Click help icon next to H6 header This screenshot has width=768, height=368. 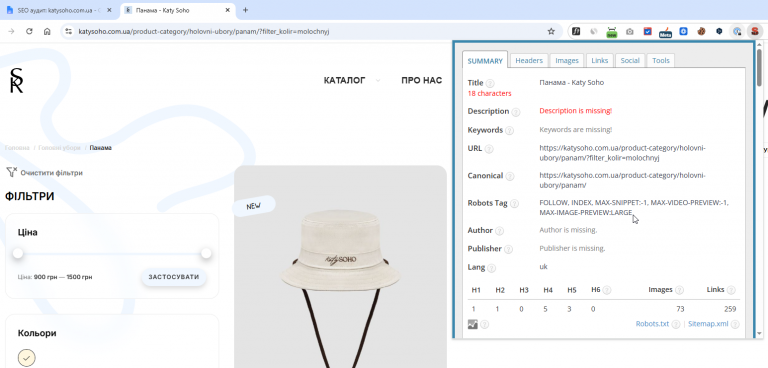click(606, 290)
